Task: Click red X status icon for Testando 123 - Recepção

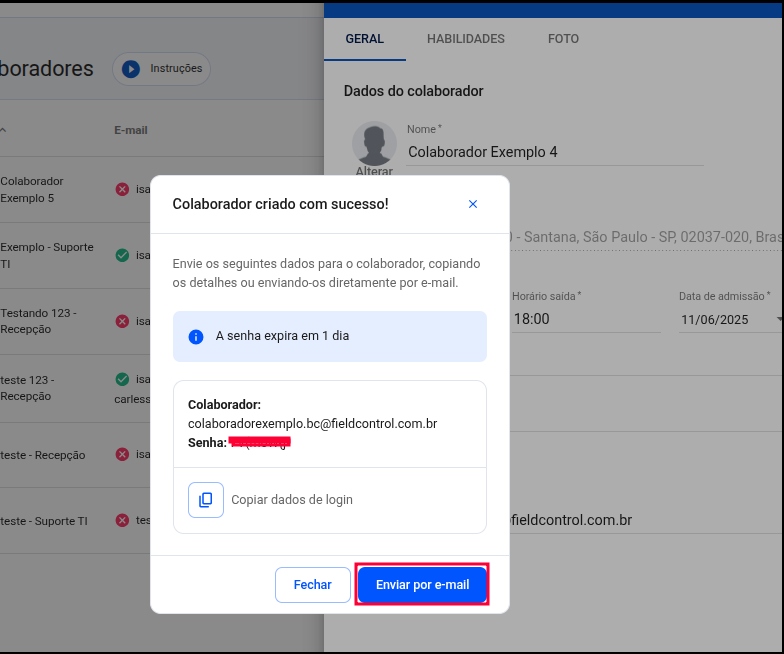Action: [122, 321]
